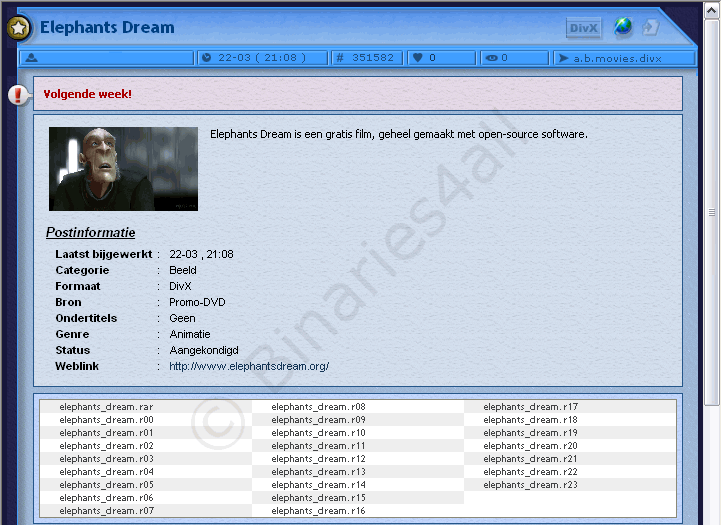This screenshot has width=722, height=525.
Task: Select file elephants_dream.r07
Action: [x=106, y=510]
